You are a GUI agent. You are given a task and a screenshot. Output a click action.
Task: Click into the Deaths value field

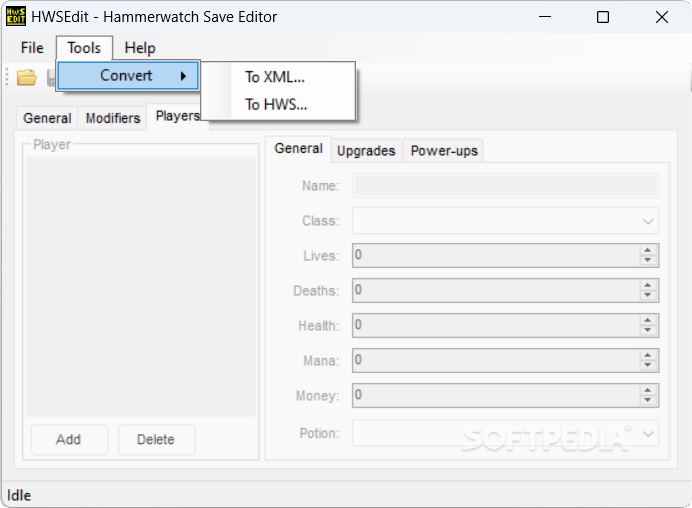[x=496, y=290]
